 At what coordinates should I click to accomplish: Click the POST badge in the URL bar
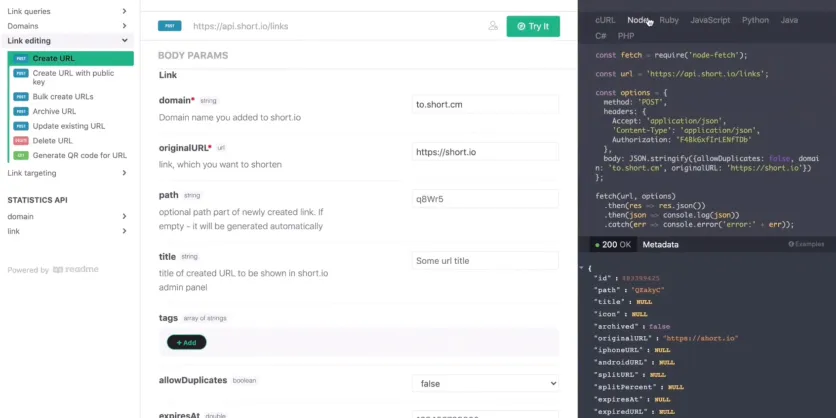[x=171, y=26]
